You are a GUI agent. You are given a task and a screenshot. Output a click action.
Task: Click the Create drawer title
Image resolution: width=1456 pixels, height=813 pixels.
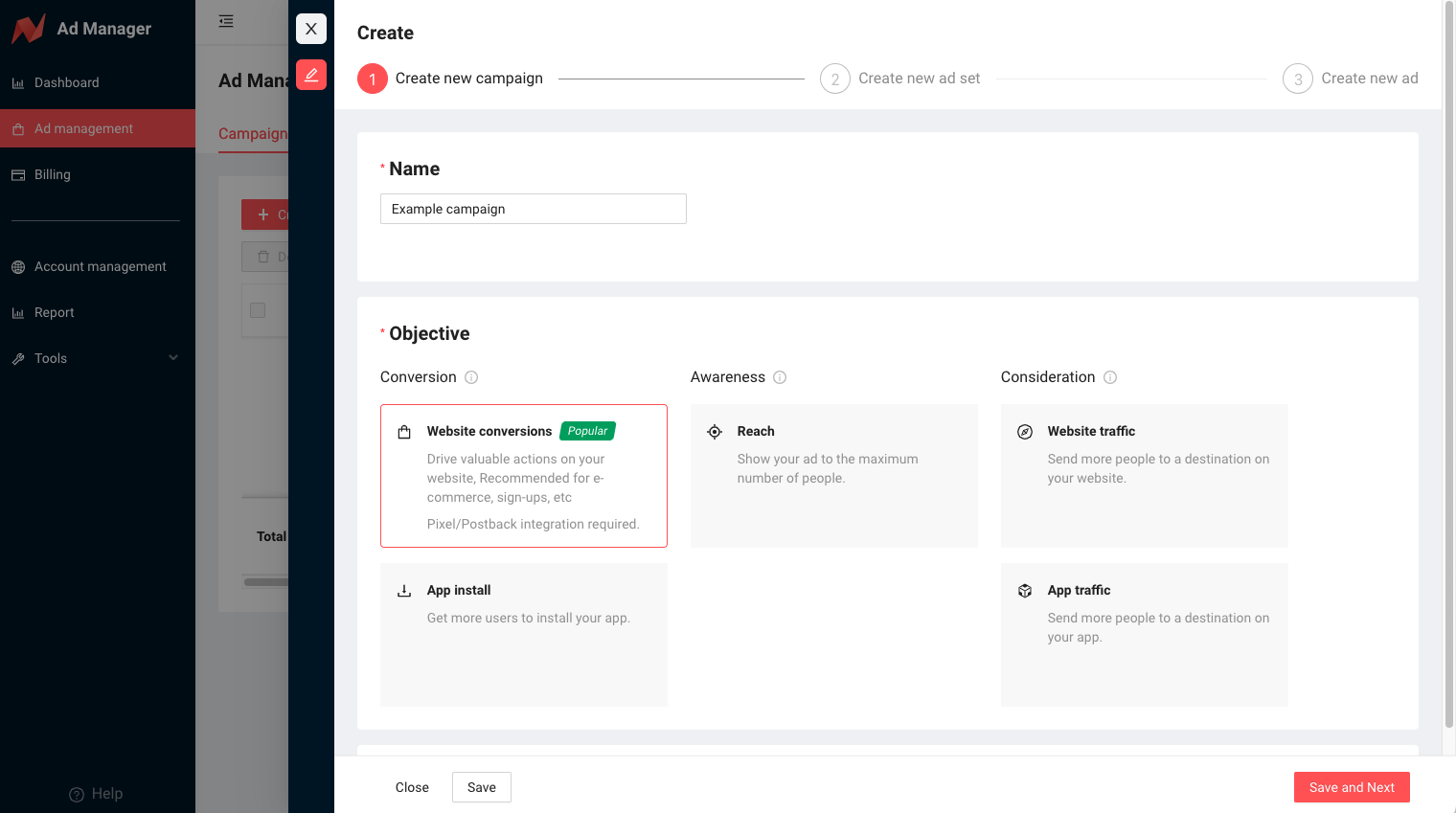point(385,33)
